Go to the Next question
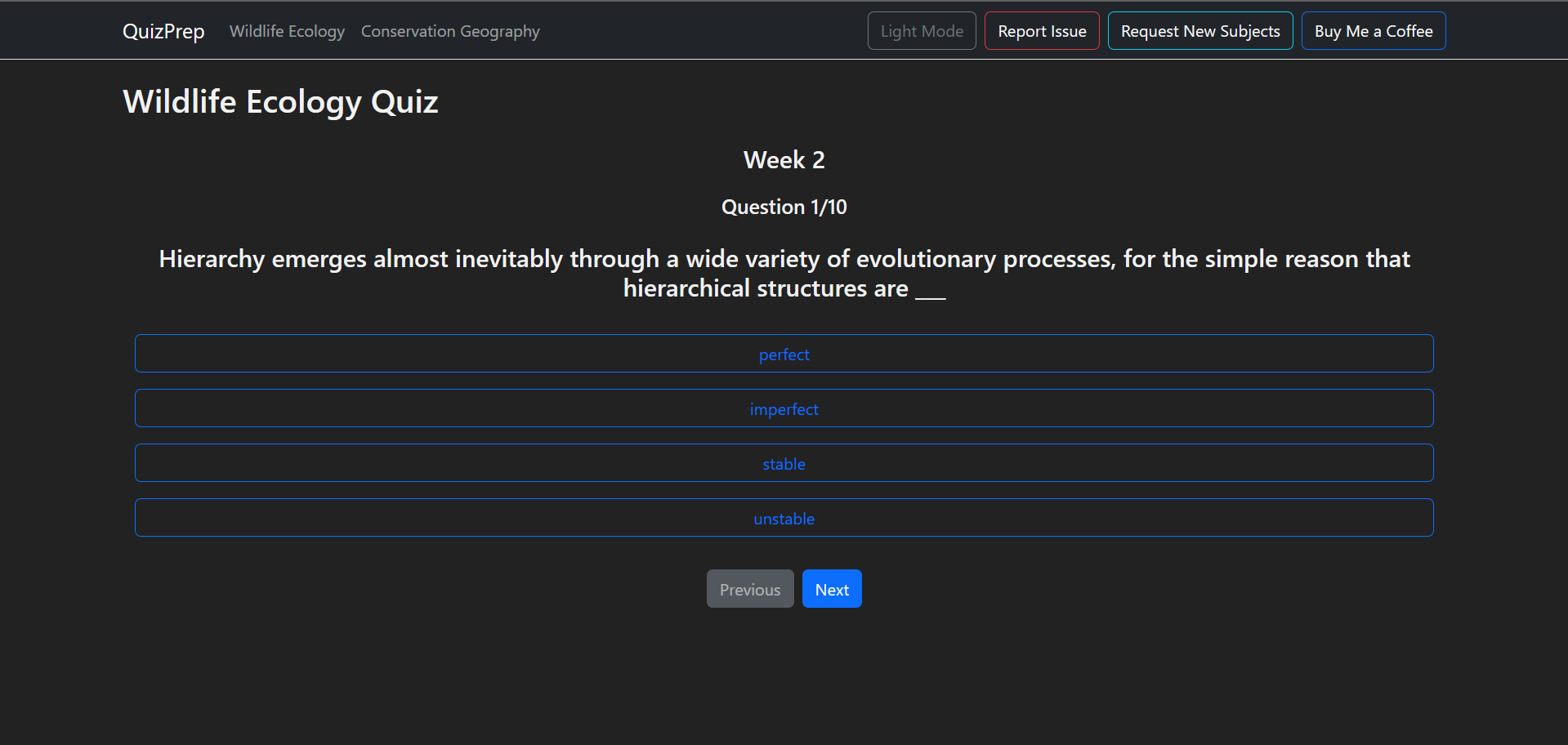 click(831, 589)
